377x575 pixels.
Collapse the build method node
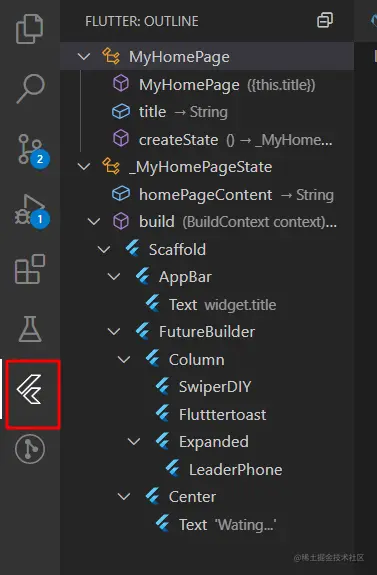coord(94,221)
